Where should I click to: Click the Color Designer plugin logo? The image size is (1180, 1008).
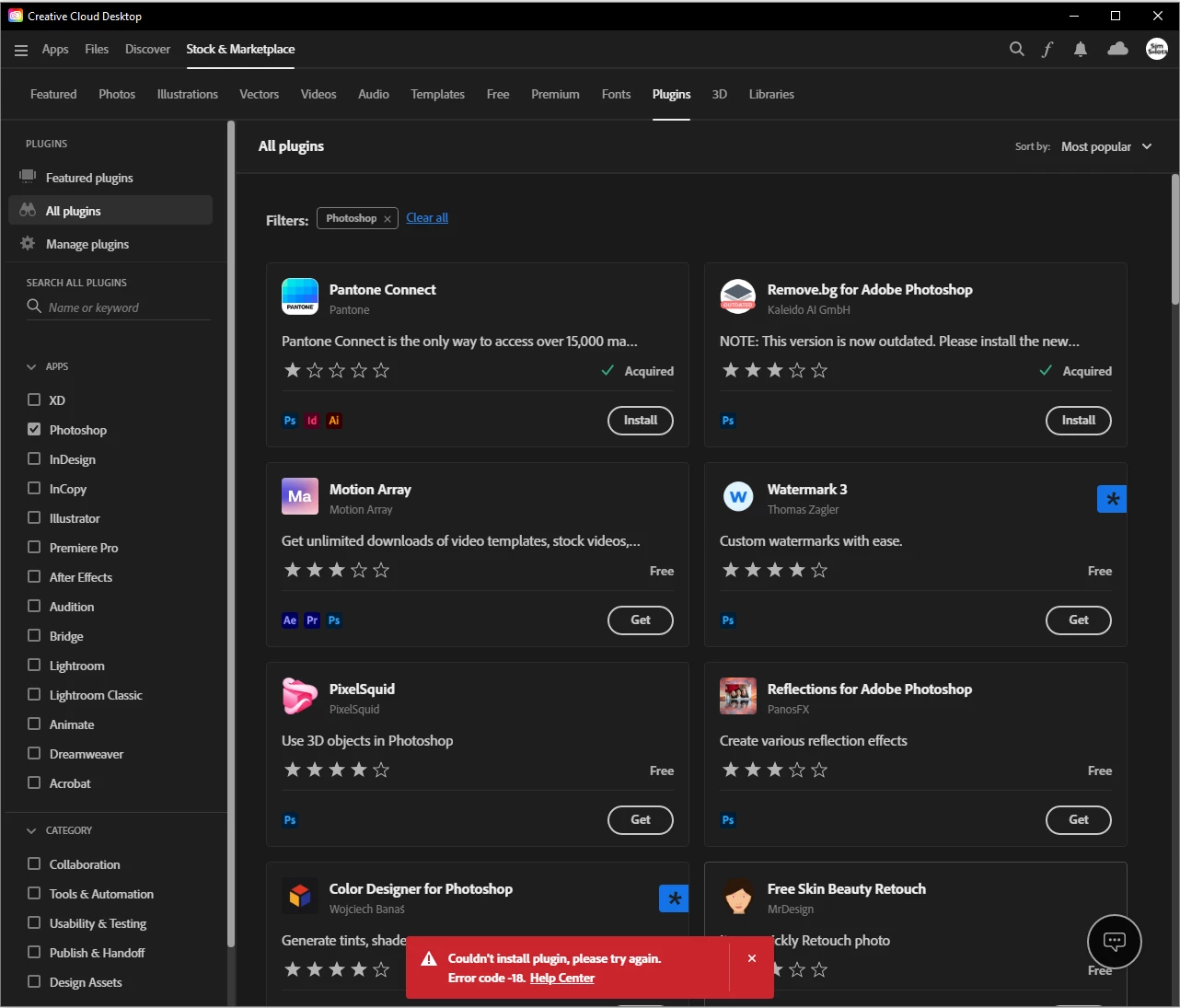[300, 896]
